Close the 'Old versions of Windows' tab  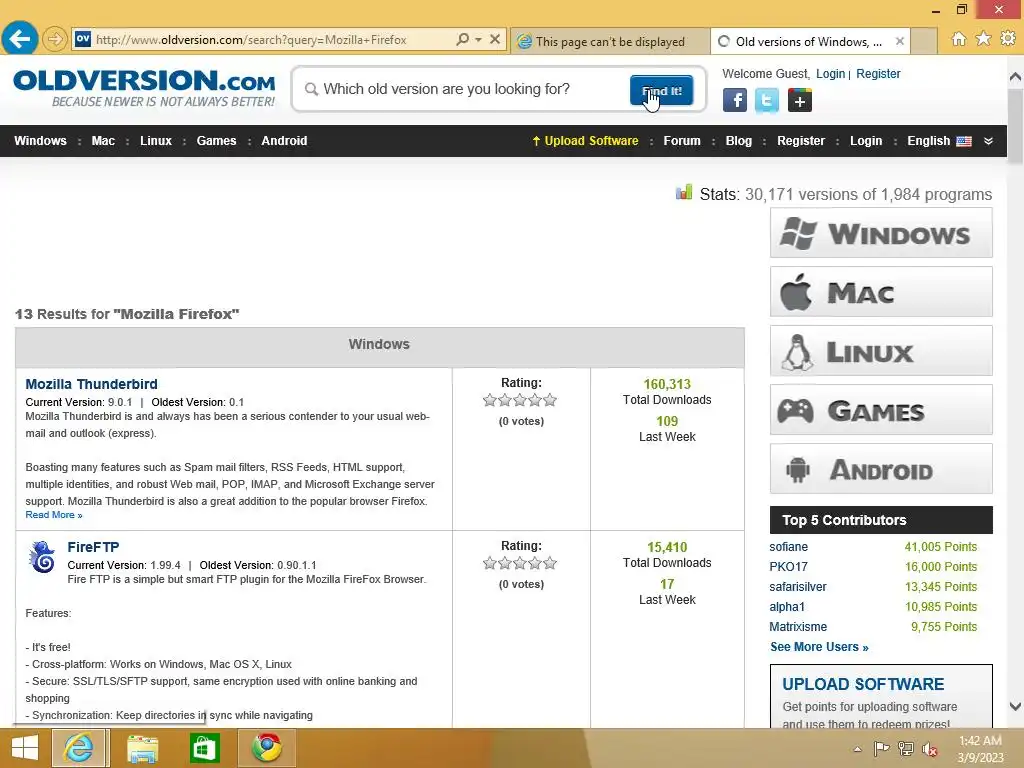(x=900, y=41)
